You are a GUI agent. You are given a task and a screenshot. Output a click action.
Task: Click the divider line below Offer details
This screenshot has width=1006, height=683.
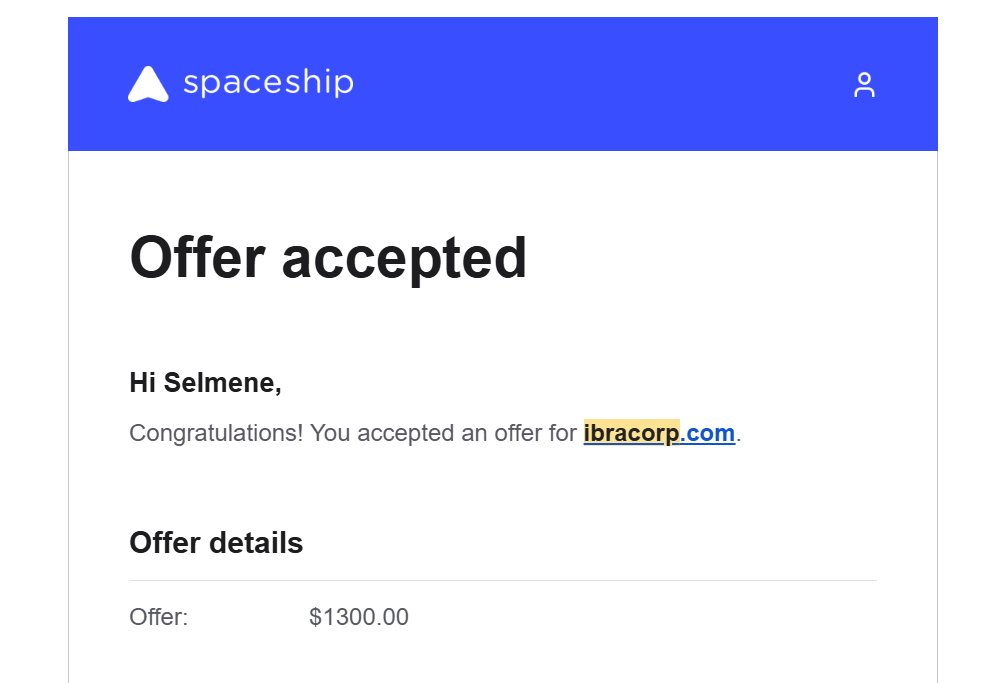pyautogui.click(x=502, y=580)
